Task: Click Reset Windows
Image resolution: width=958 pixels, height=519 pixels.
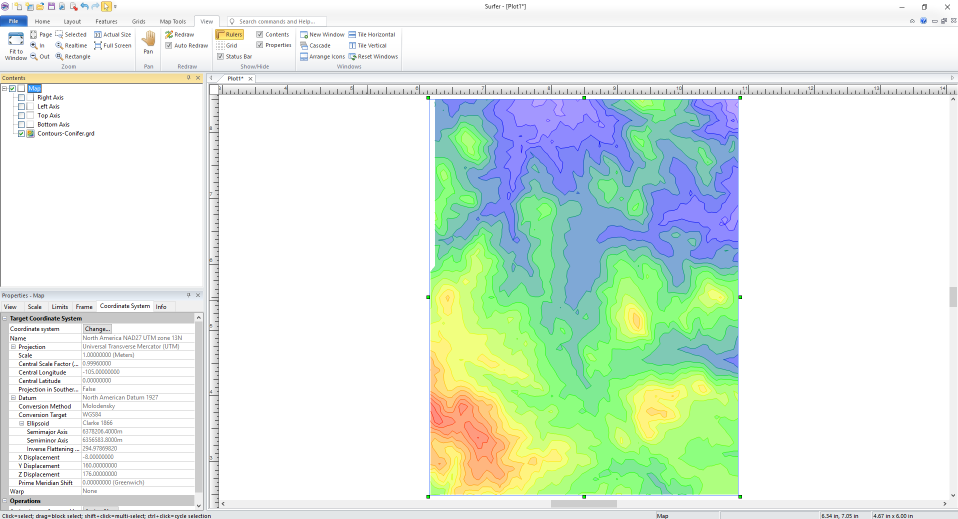Action: pyautogui.click(x=373, y=57)
